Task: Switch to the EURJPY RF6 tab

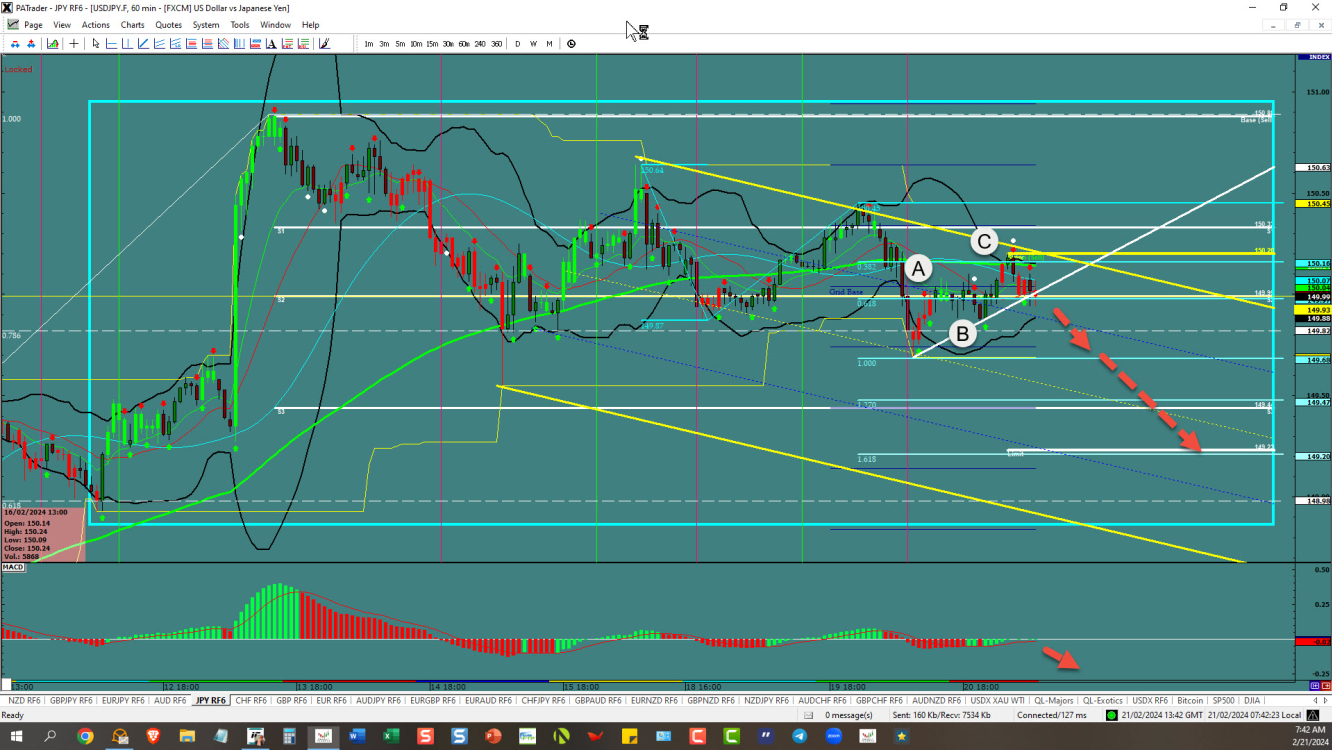Action: click(123, 701)
